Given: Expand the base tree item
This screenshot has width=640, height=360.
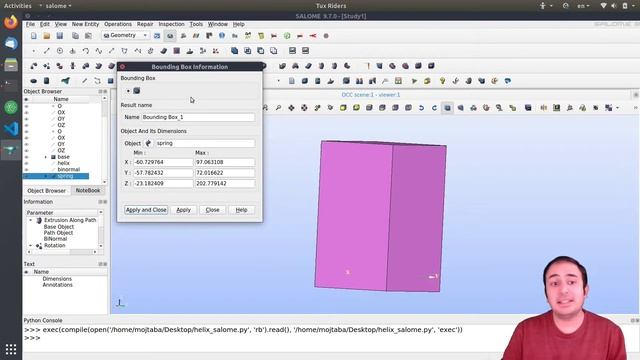Looking at the screenshot, I should point(46,157).
